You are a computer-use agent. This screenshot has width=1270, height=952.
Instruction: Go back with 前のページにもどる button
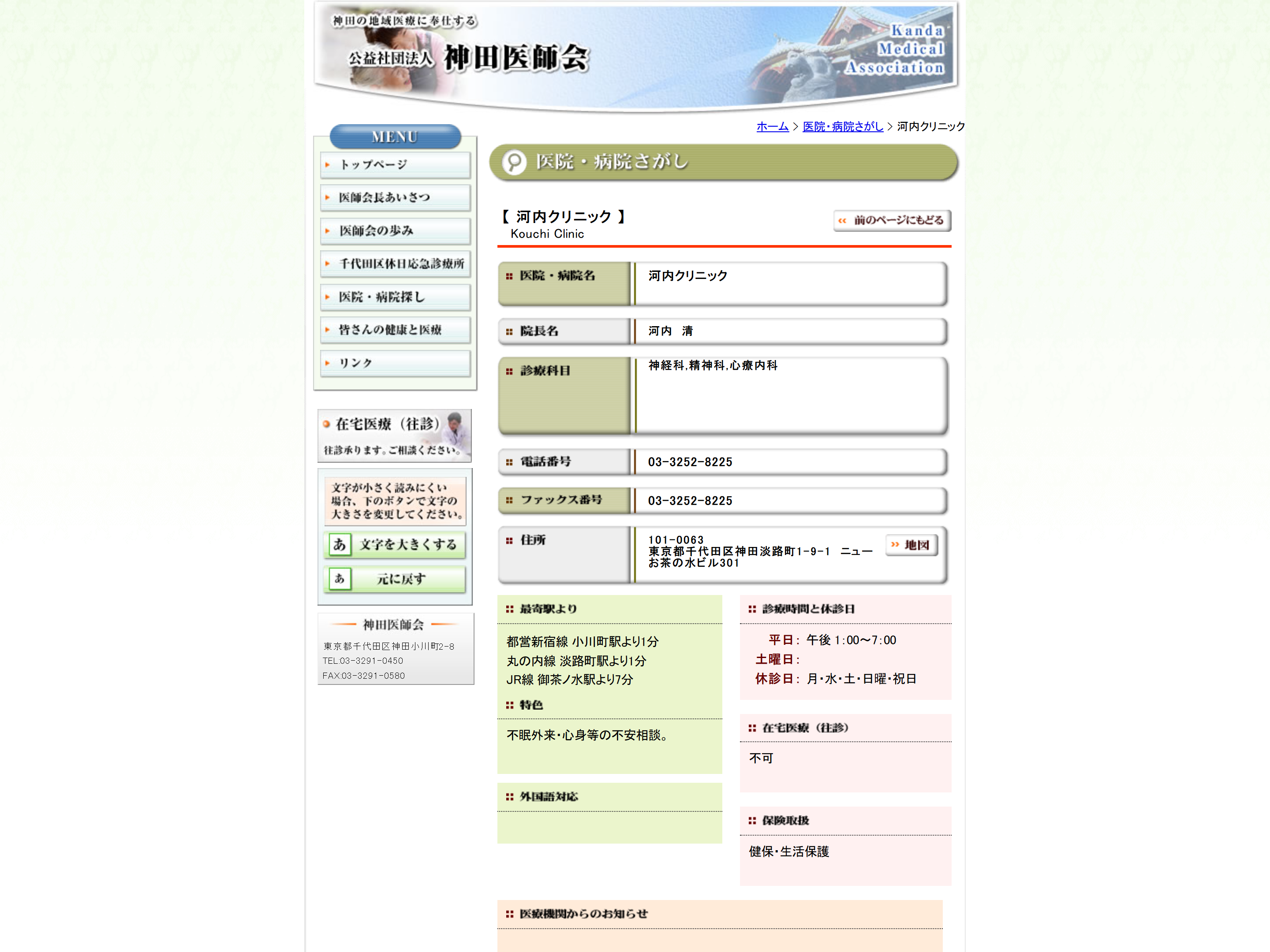[x=892, y=220]
